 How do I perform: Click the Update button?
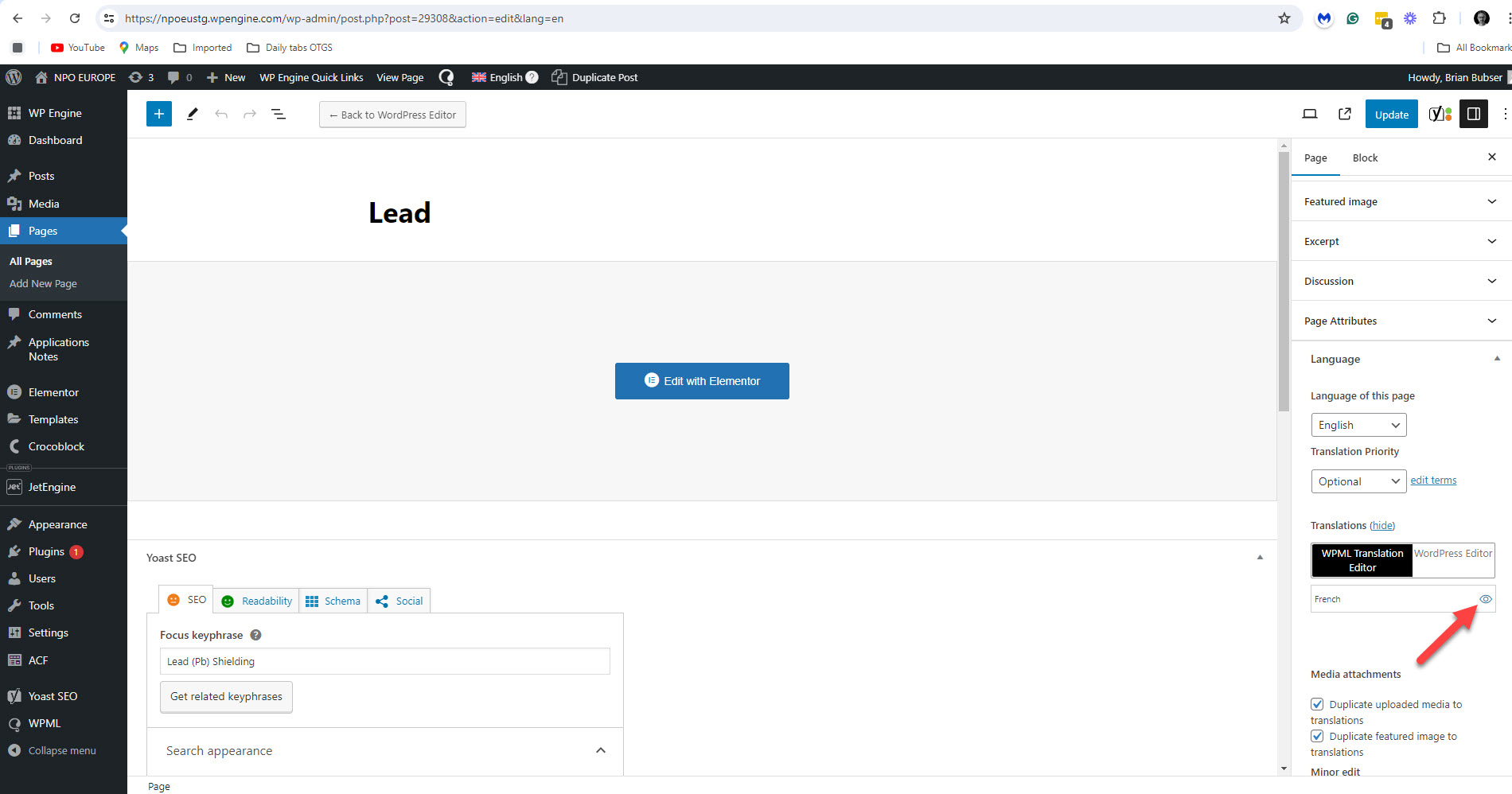click(1391, 114)
